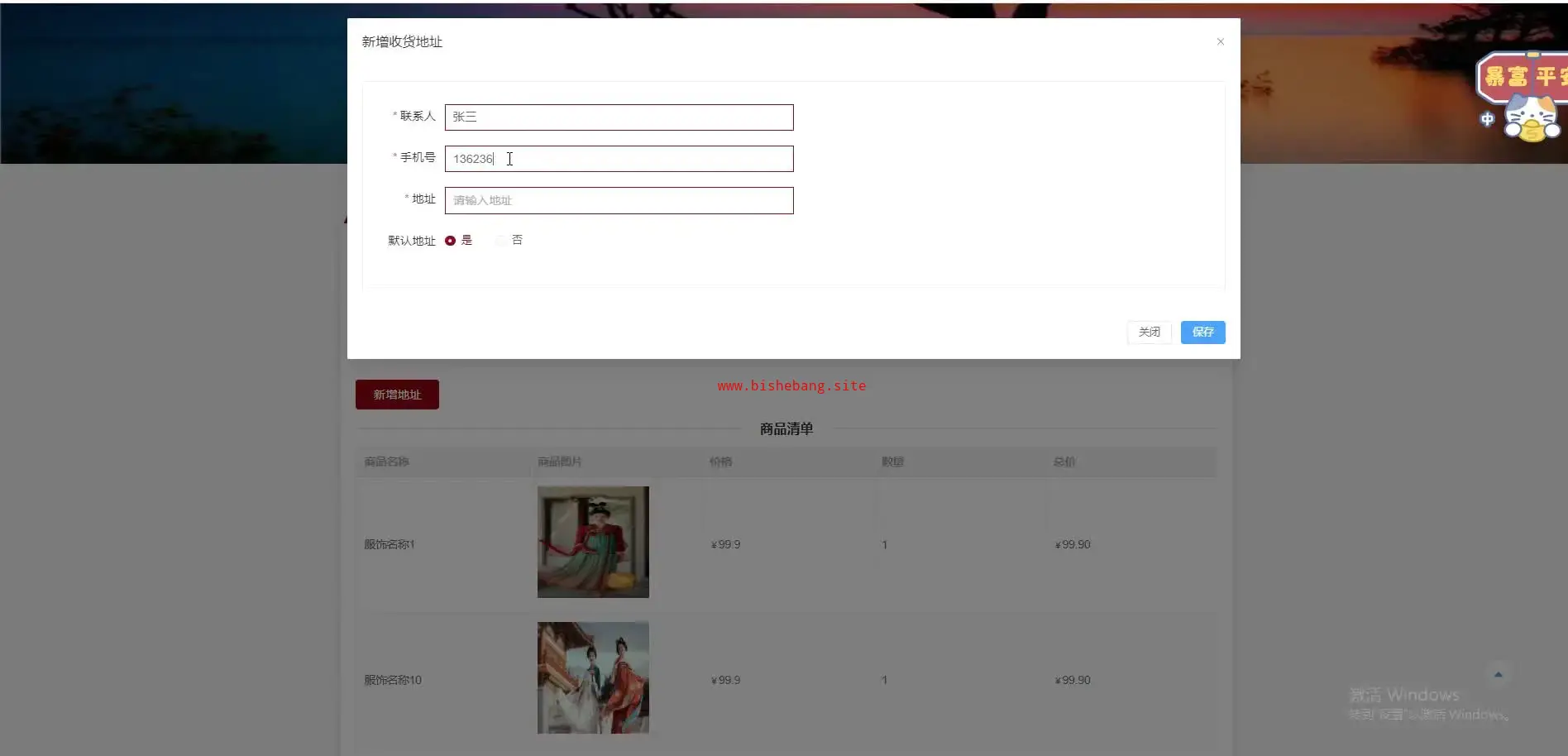The height and width of the screenshot is (756, 1568).
Task: Open product image for 服饰名称1
Action: click(593, 542)
